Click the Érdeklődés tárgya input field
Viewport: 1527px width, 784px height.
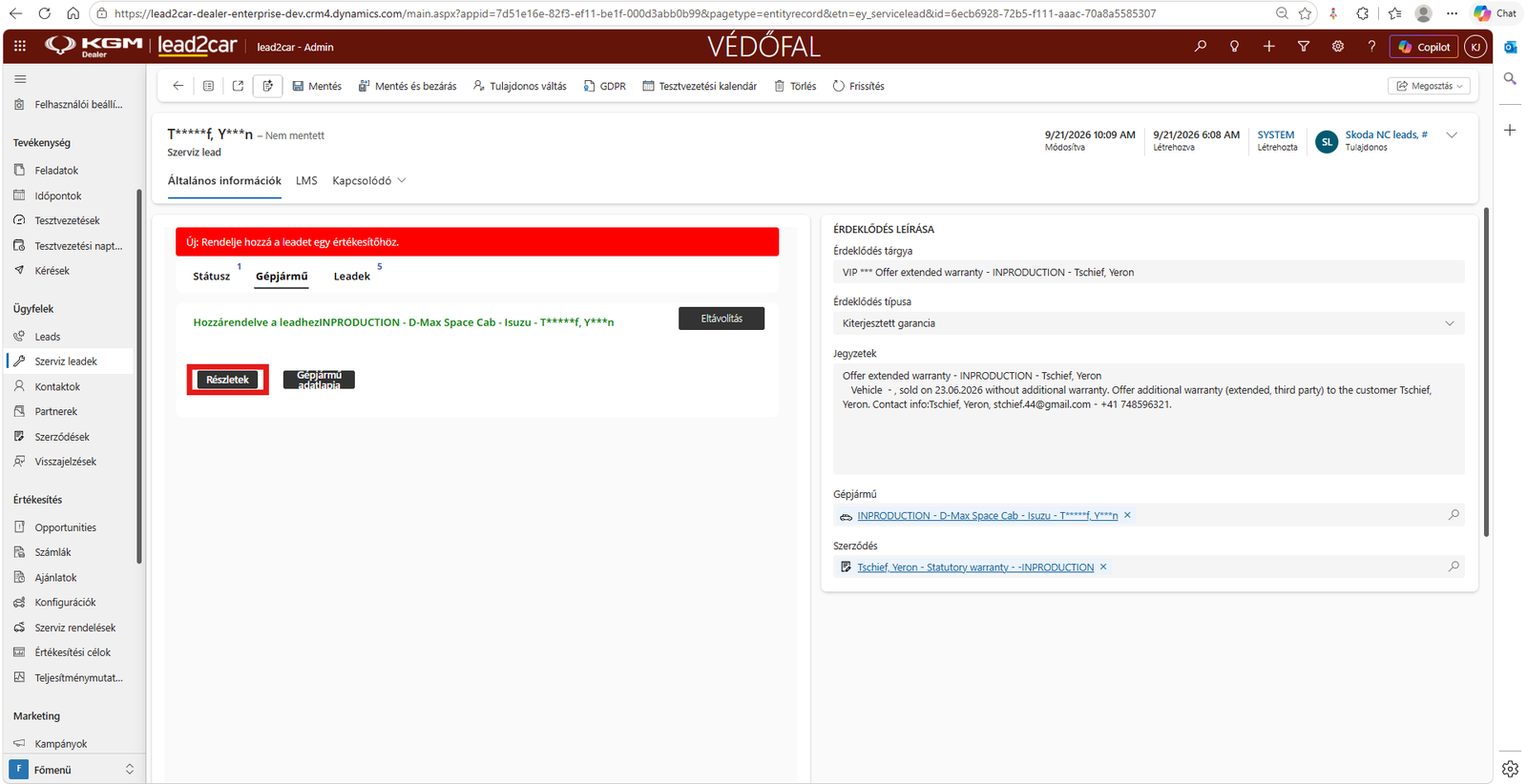[1148, 272]
